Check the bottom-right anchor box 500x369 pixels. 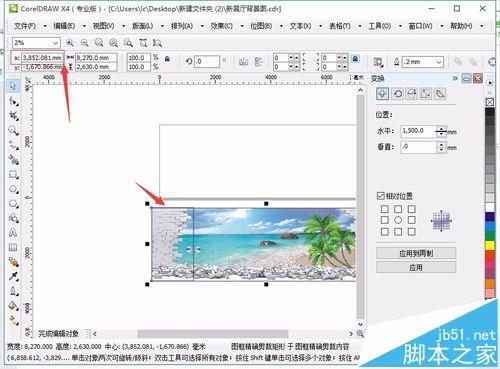tap(412, 231)
